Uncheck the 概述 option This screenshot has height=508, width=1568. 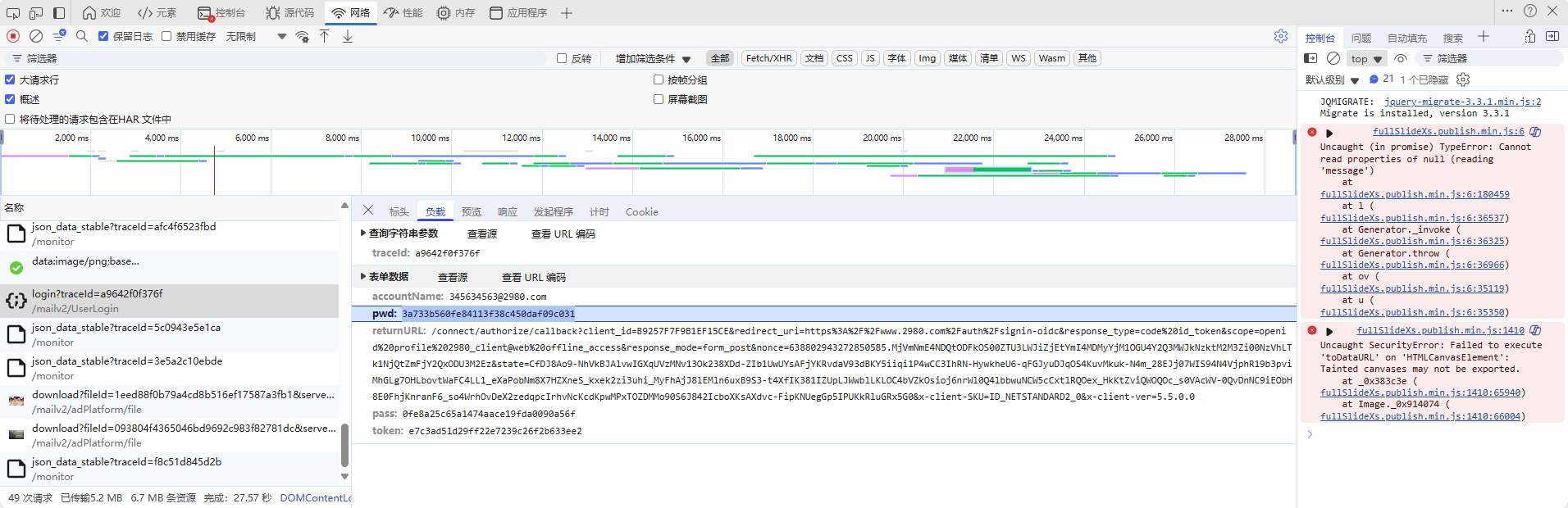10,99
